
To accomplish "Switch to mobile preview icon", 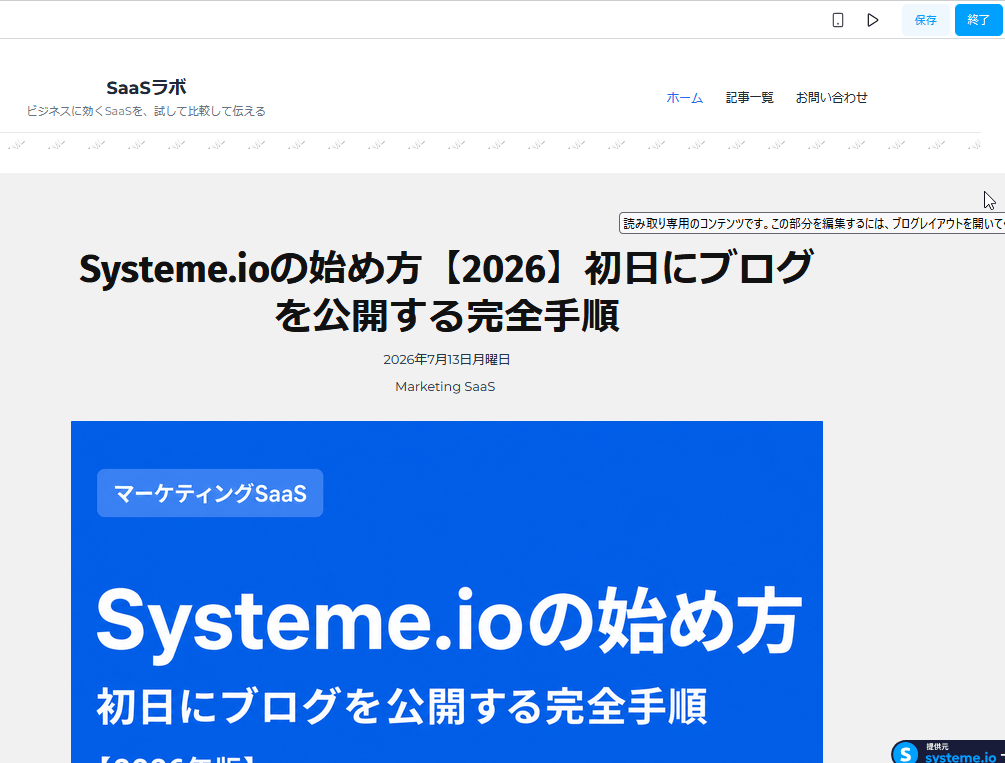I will pos(838,20).
